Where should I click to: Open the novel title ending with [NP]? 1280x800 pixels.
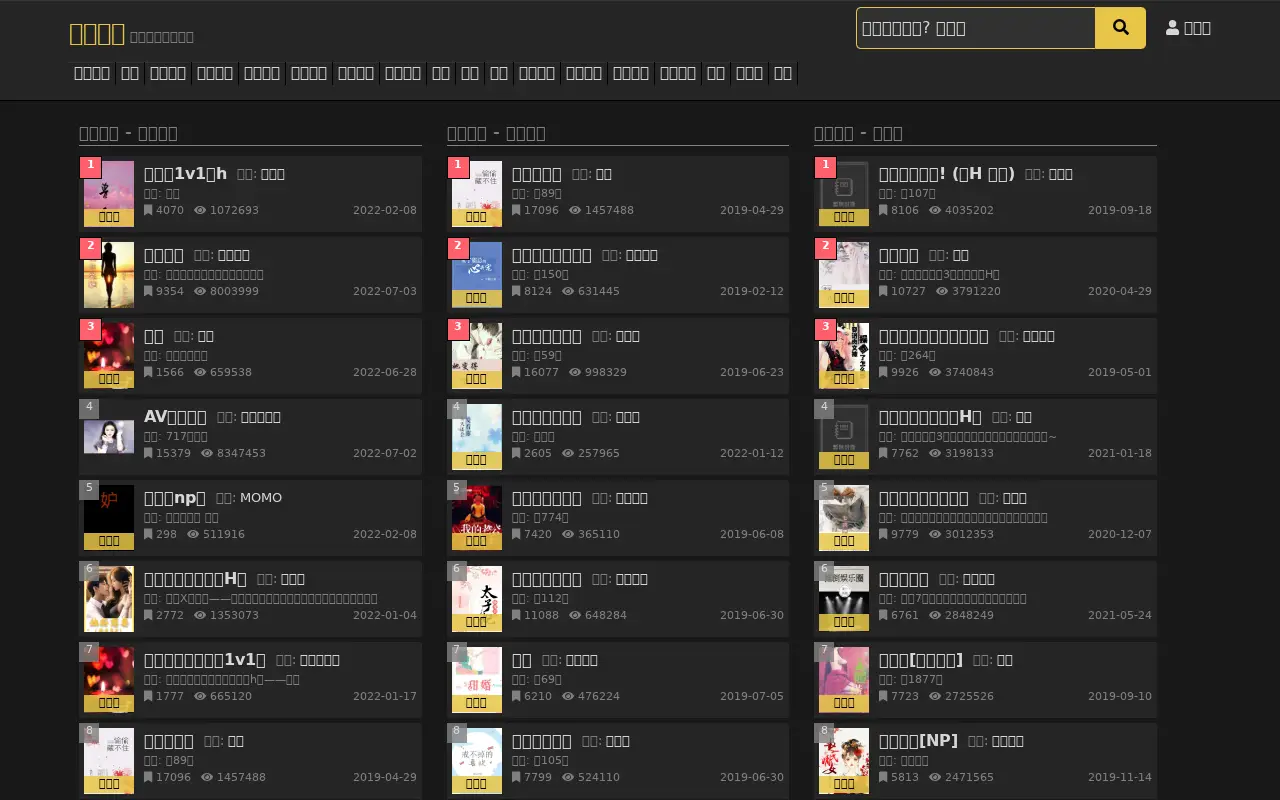(x=918, y=741)
